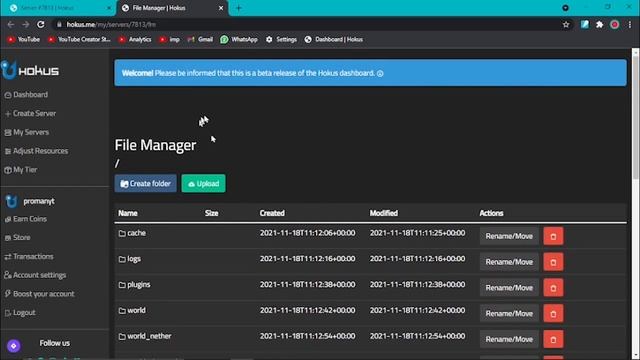Open the Gmail bookmark
The image size is (640, 360).
click(200, 40)
